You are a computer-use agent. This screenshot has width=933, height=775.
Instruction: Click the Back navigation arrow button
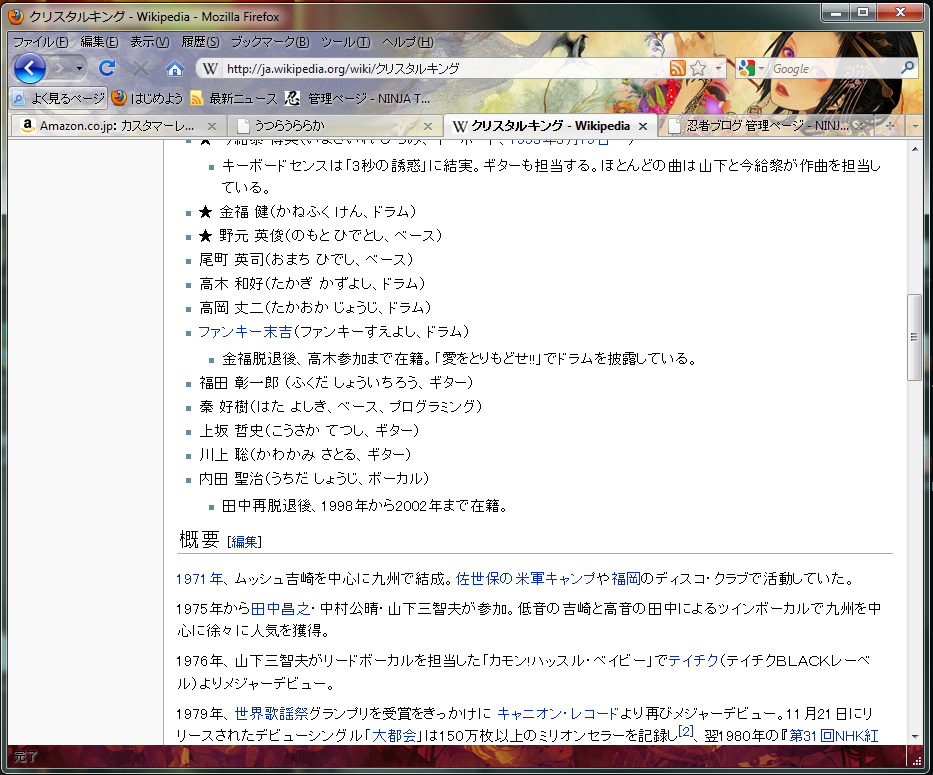(30, 68)
